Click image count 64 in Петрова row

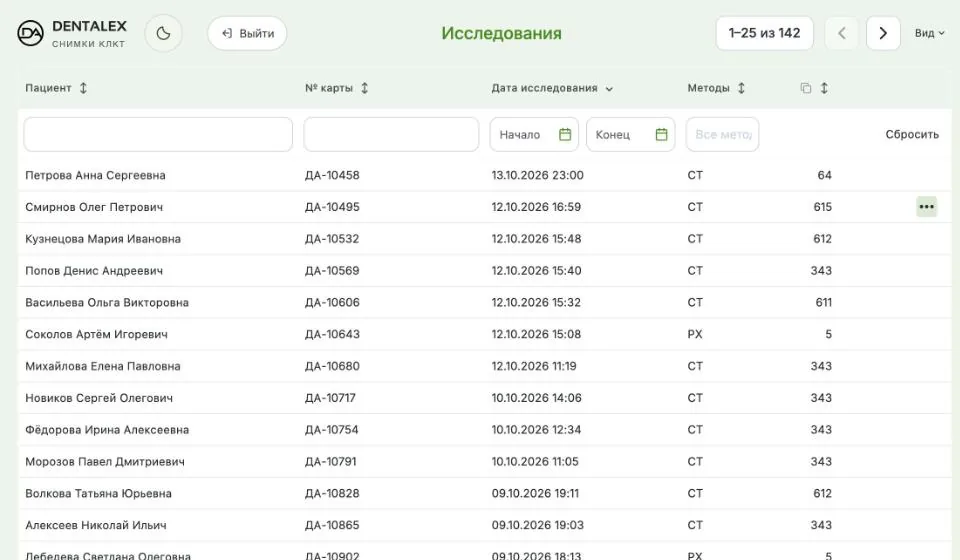pyautogui.click(x=824, y=175)
